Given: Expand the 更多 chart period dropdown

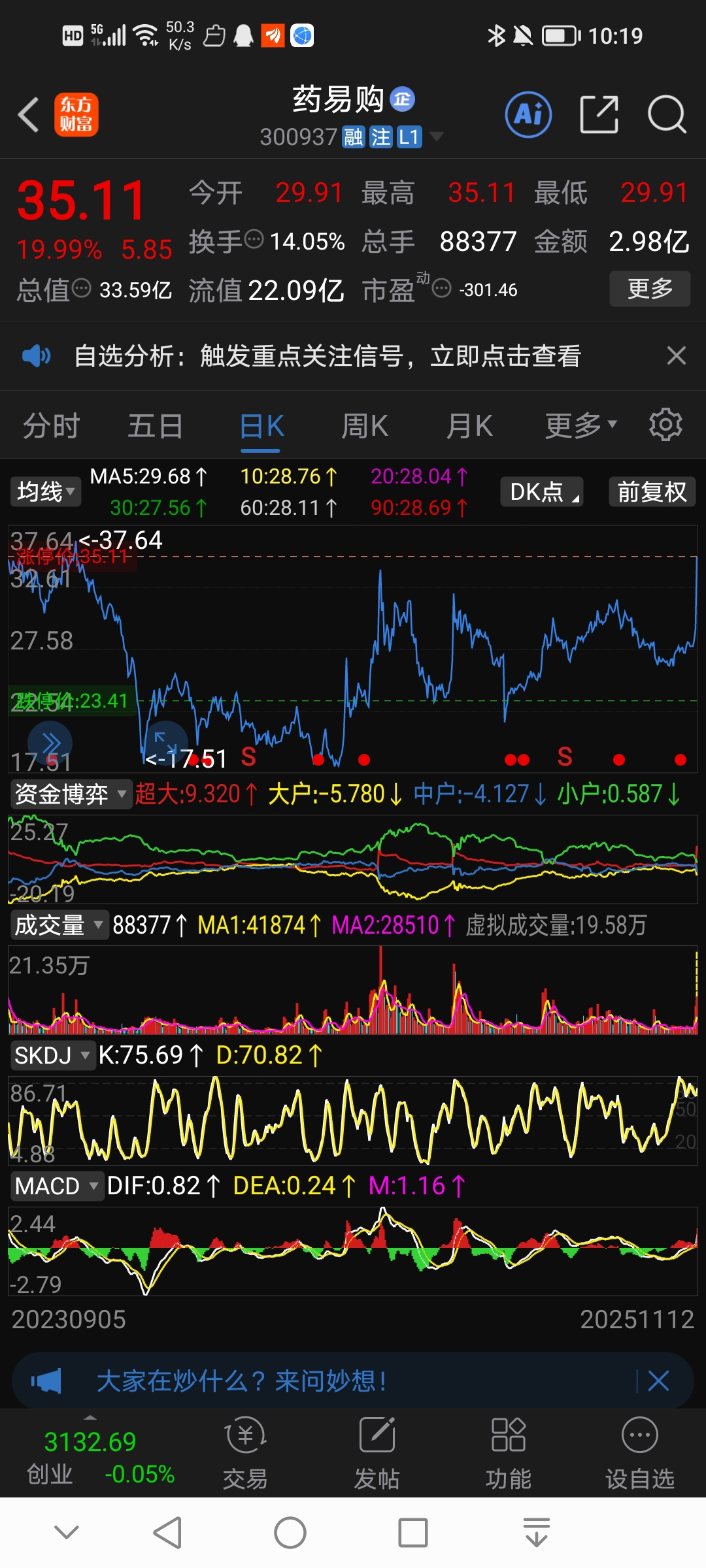Looking at the screenshot, I should tap(580, 426).
